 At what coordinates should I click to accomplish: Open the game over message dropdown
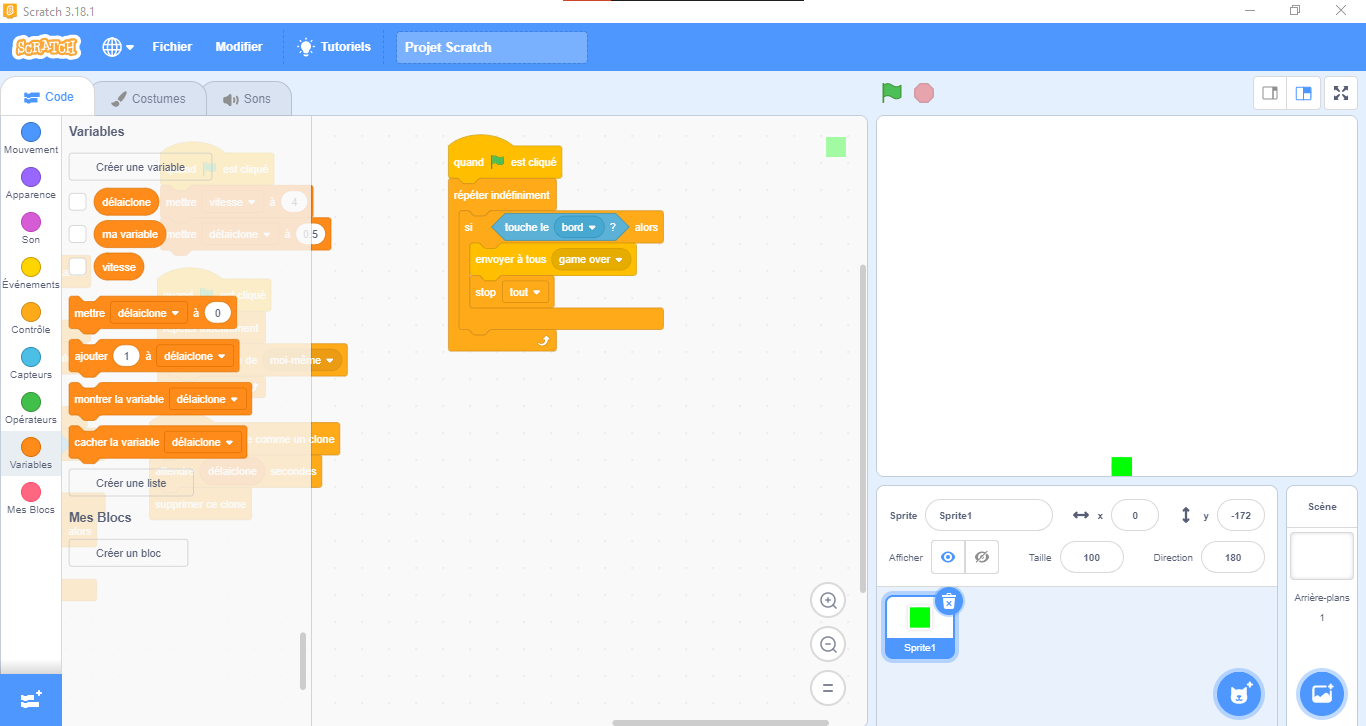click(x=619, y=260)
